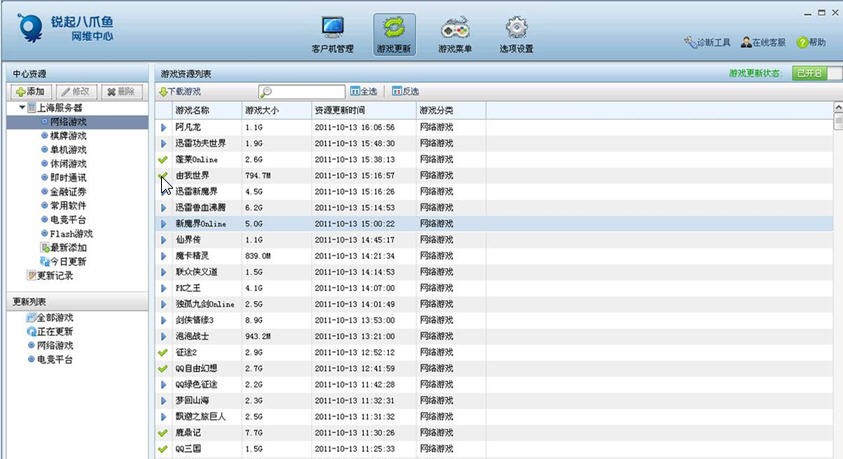Screen dimensions: 843x459
Task: Select 网络游戏 under 上海服务器
Action: point(68,122)
